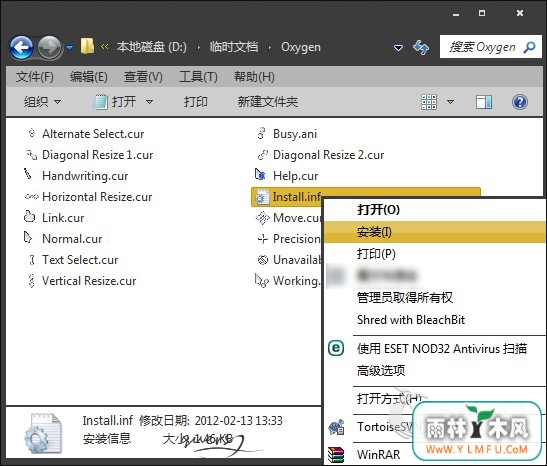Image resolution: width=547 pixels, height=466 pixels.
Task: Open the view options dropdown arrow
Action: click(x=450, y=102)
